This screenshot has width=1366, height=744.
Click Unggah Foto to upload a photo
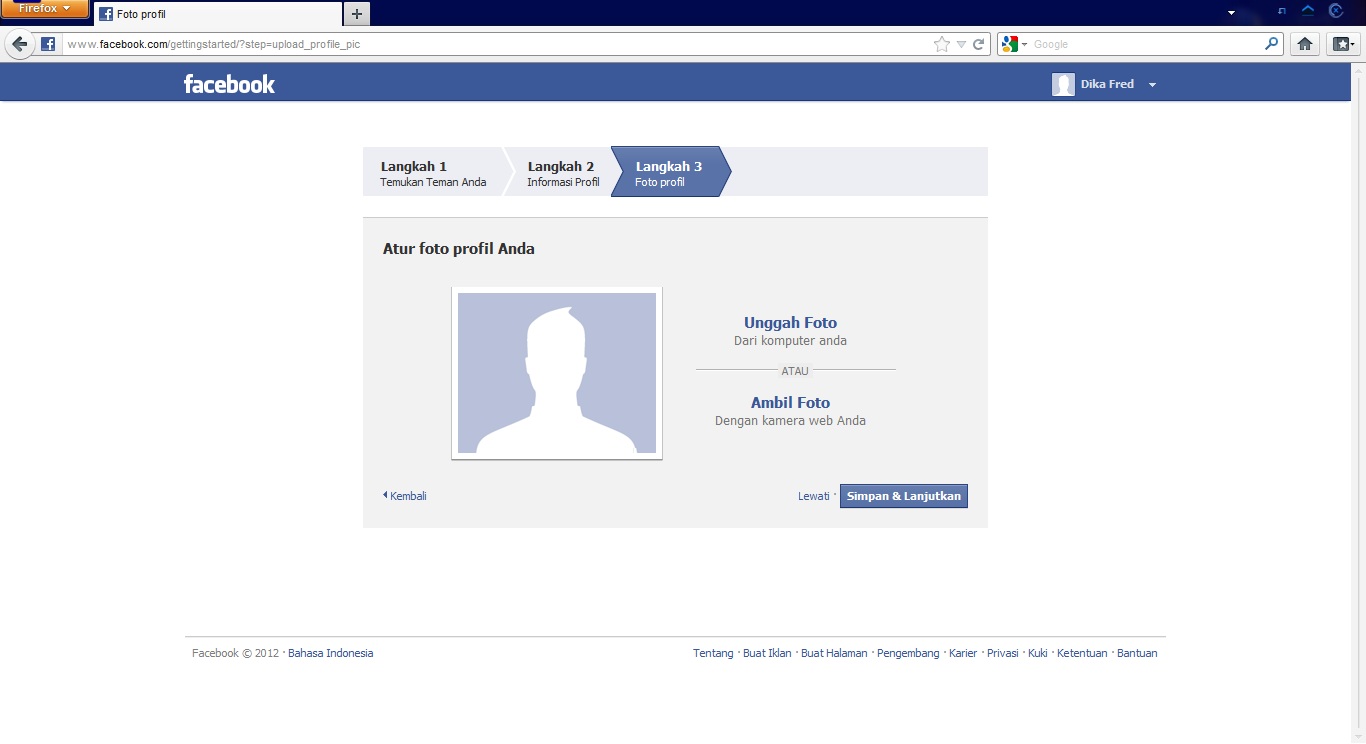(790, 323)
